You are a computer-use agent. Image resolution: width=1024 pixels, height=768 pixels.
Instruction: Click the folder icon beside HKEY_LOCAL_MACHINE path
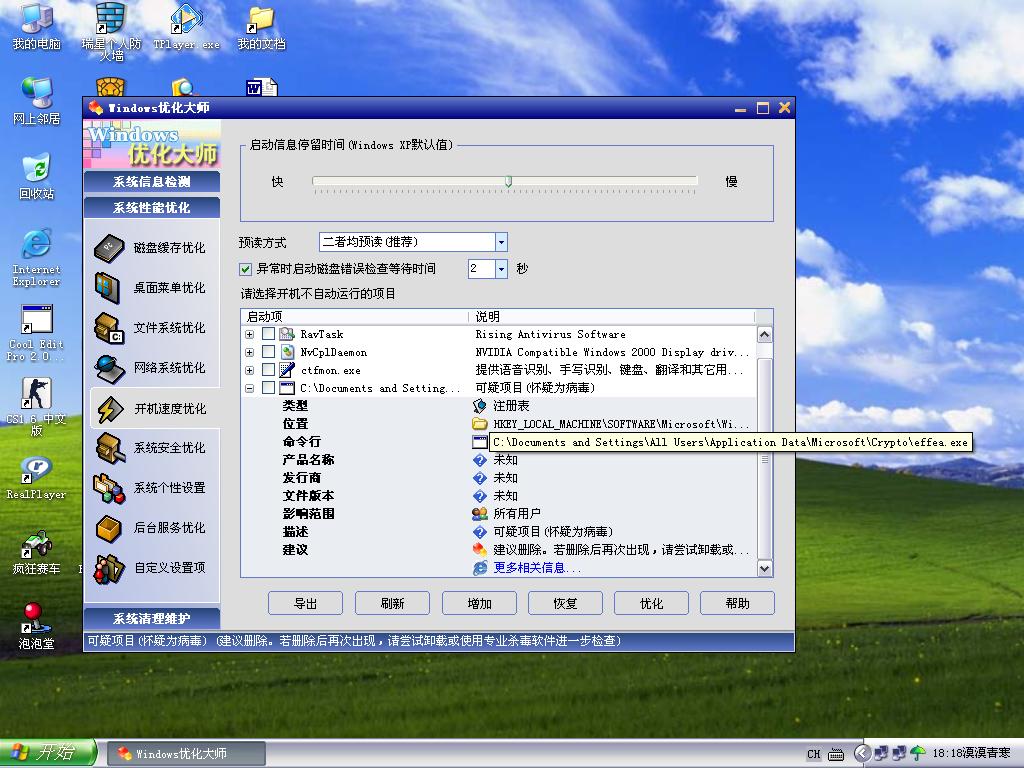480,424
